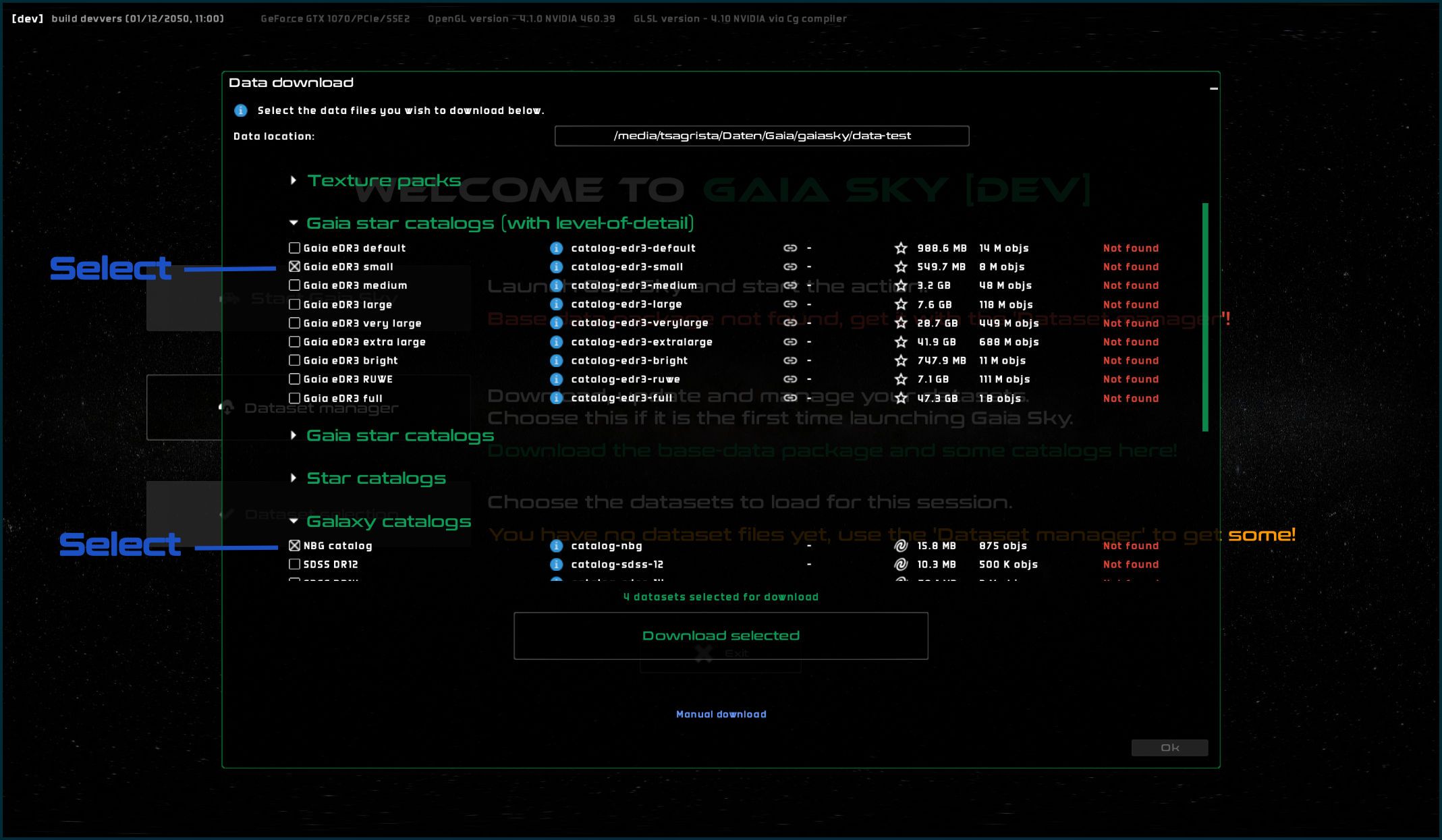
Task: Check Gaia eDR3 extra large
Action: [294, 342]
